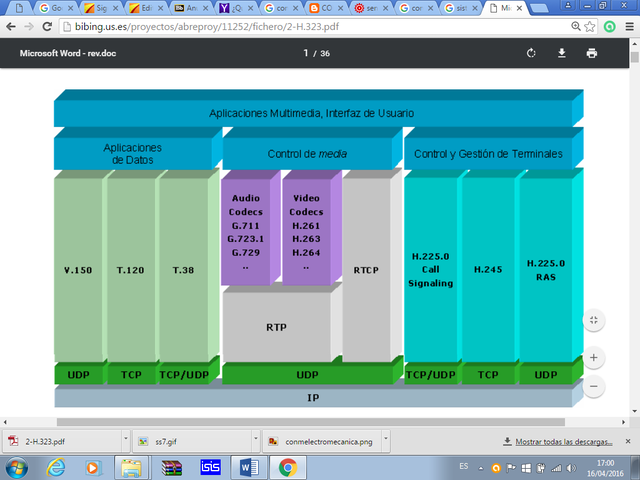Click the Chrome taskbar icon
The height and width of the screenshot is (480, 640).
[x=288, y=468]
